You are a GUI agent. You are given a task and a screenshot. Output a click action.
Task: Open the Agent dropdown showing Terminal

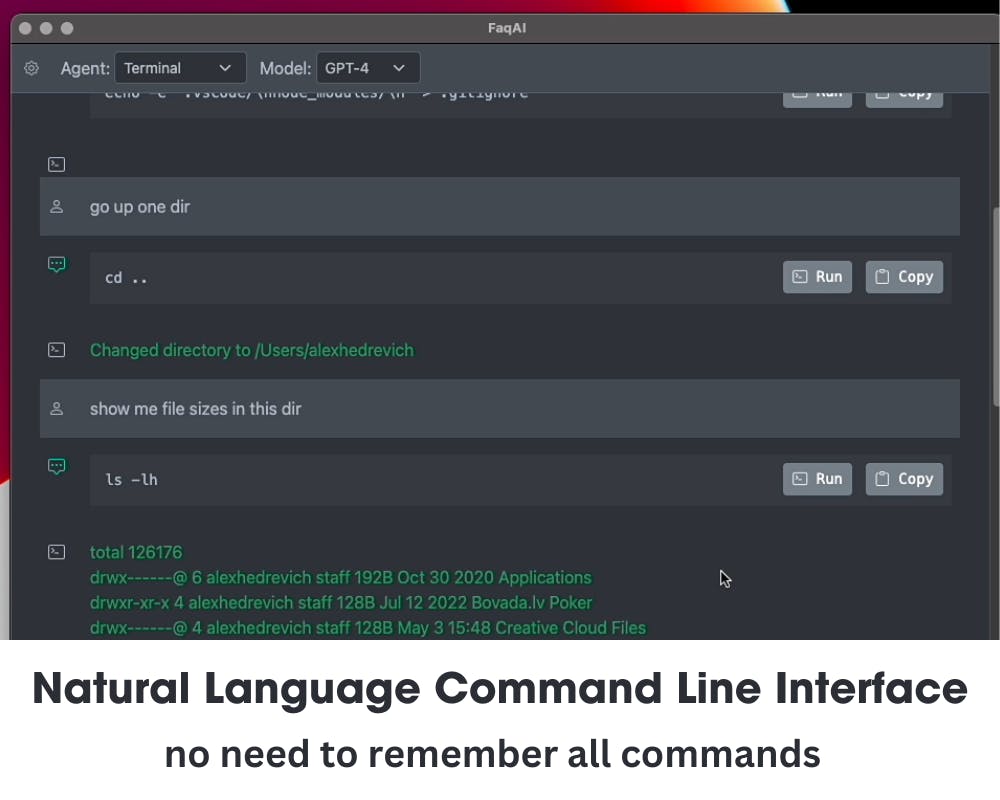(x=180, y=68)
